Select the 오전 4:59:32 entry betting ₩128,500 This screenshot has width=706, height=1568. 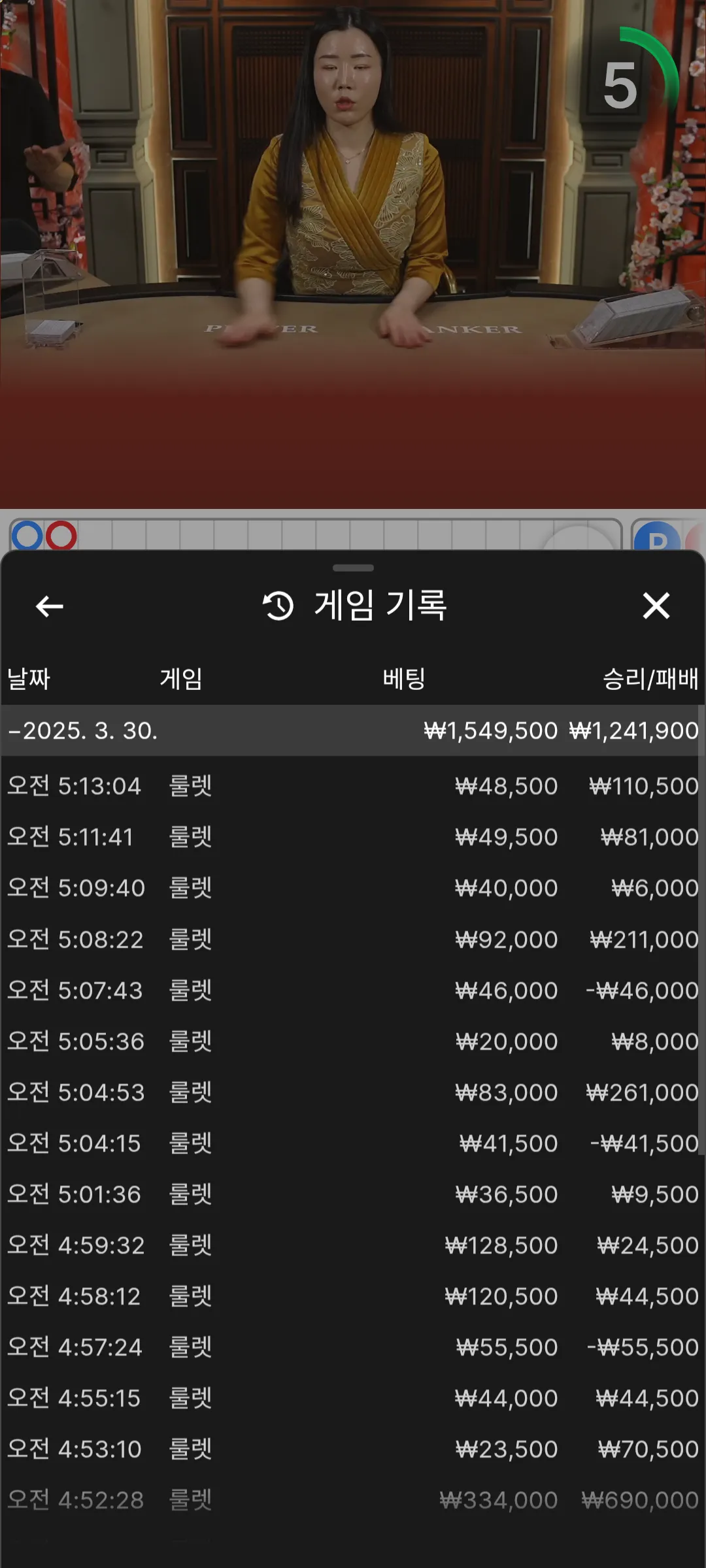click(353, 1245)
